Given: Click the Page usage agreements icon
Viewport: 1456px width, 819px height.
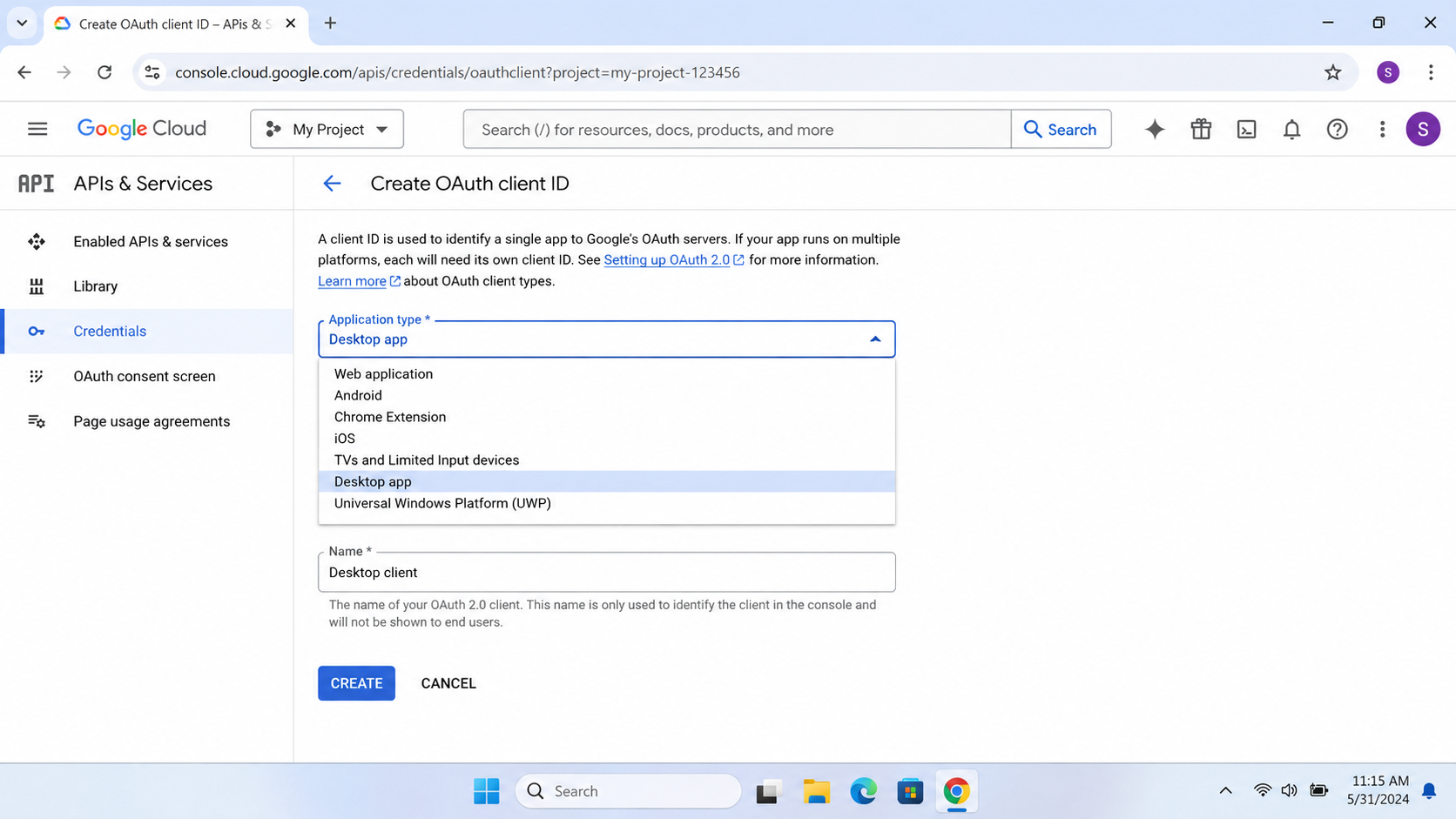Looking at the screenshot, I should 37,421.
